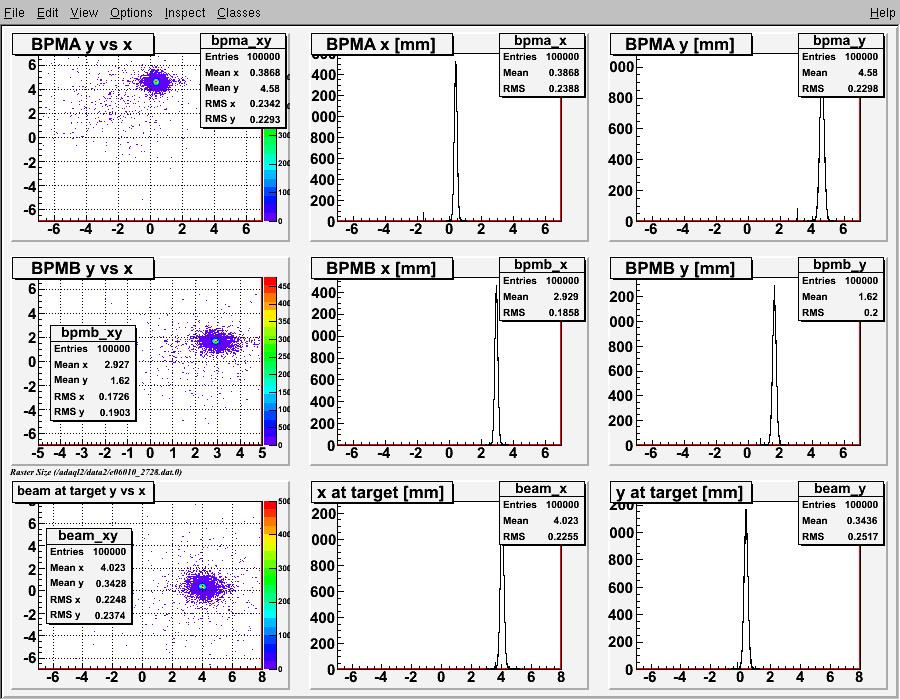Select the 'x at target [mm]' title
The height and width of the screenshot is (700, 900).
(x=381, y=492)
